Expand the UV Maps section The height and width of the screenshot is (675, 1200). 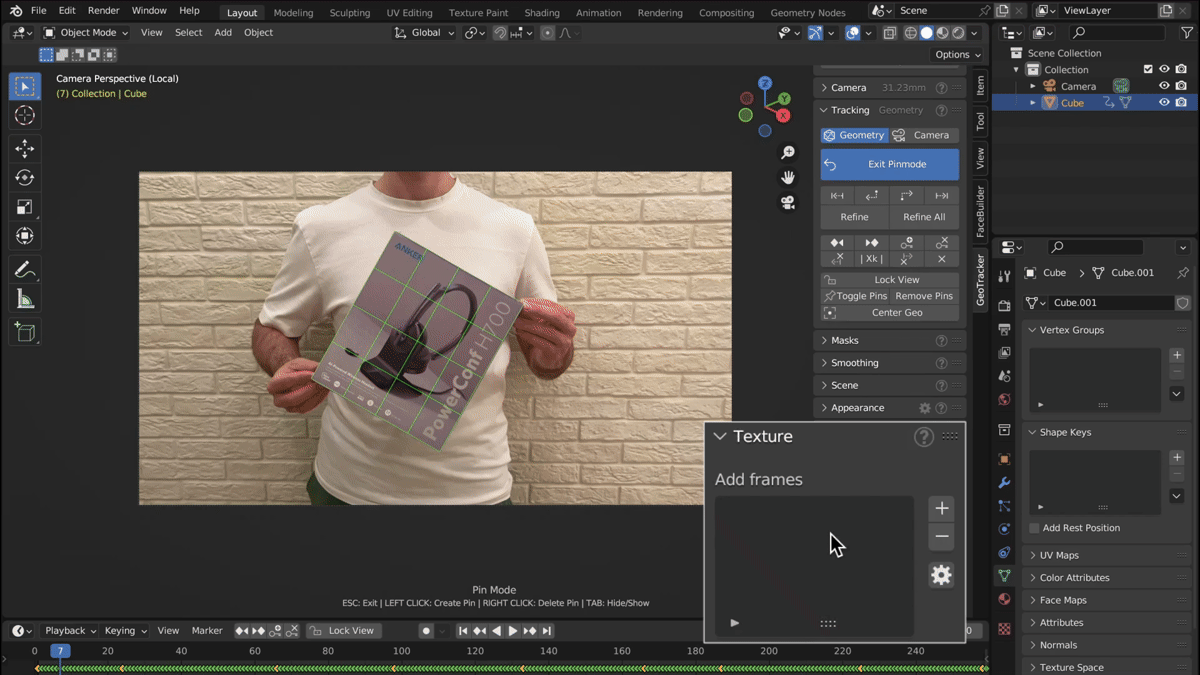point(1058,555)
